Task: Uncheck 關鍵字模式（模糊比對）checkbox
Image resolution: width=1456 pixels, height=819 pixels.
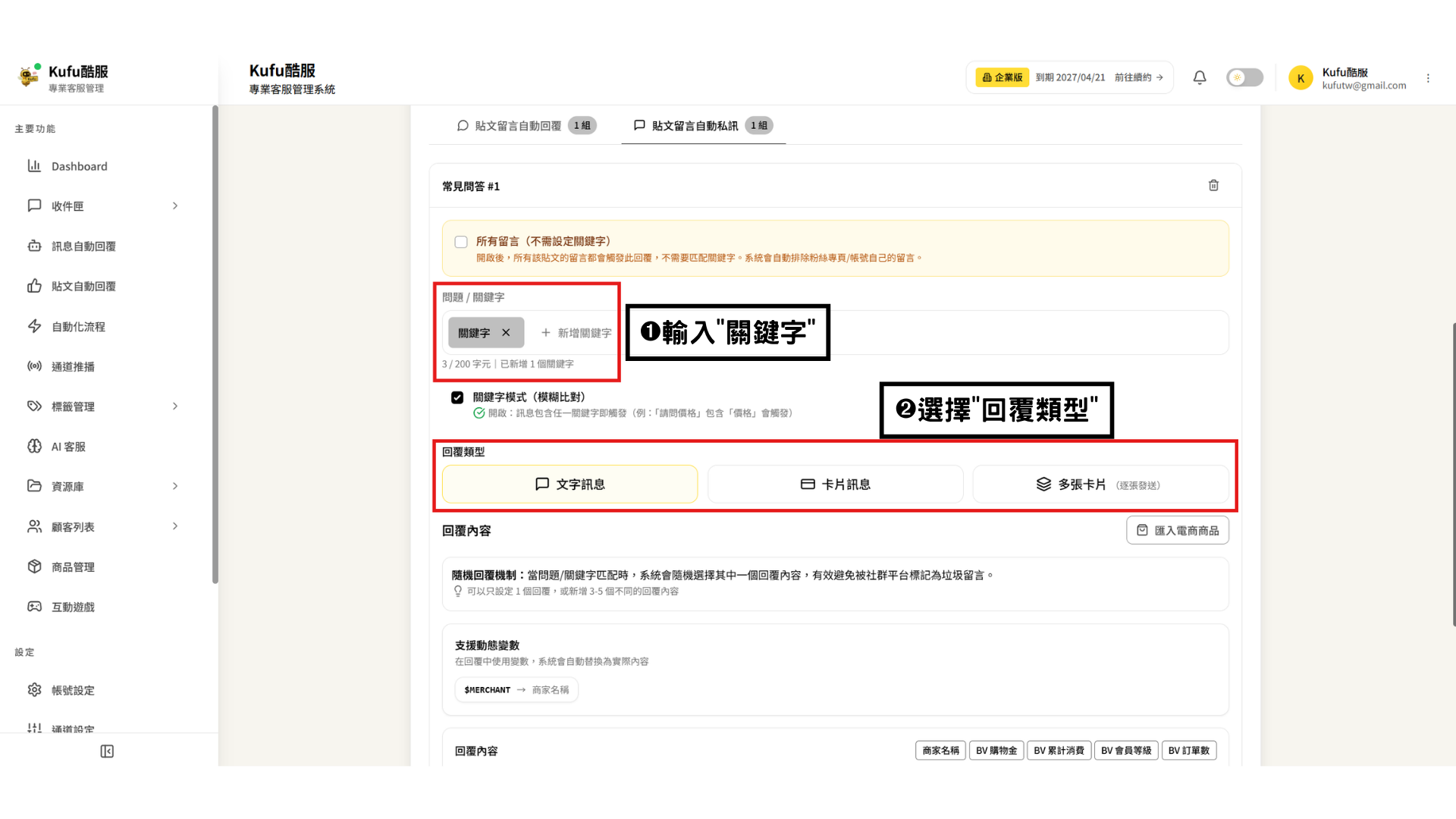Action: pyautogui.click(x=457, y=397)
